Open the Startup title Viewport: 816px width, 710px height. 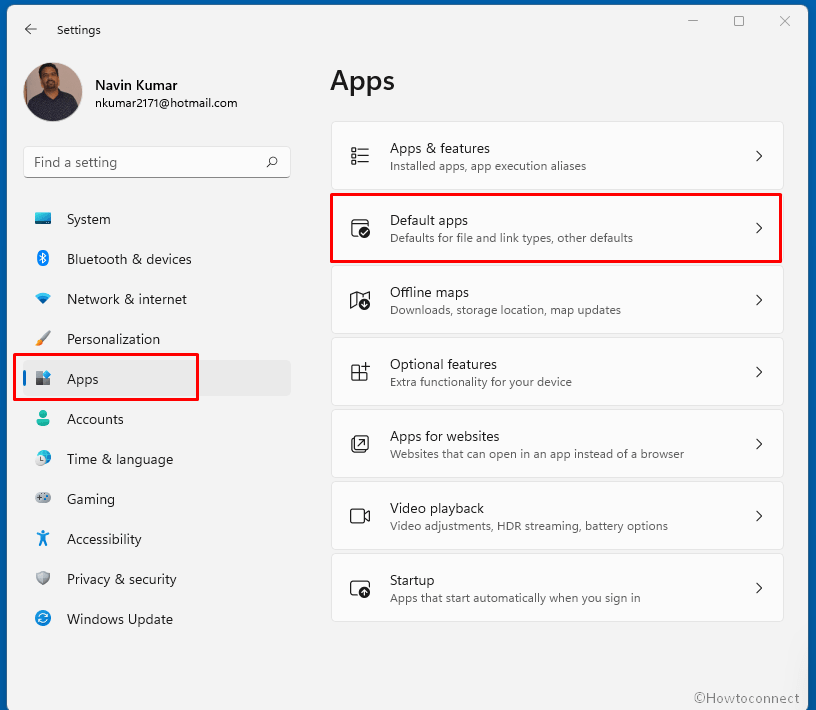coord(412,580)
